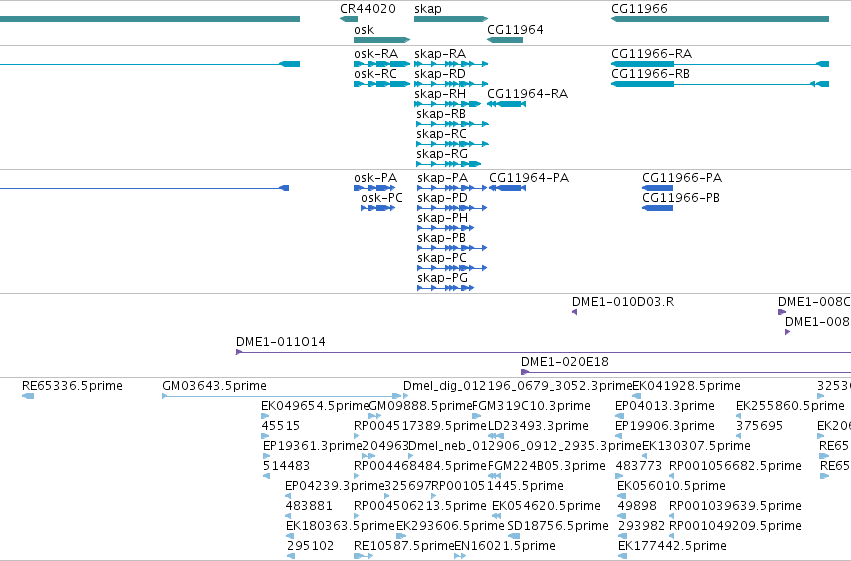Screen dimensions: 851x561
Task: Open the osk-RC transcript label
Action: click(x=376, y=74)
